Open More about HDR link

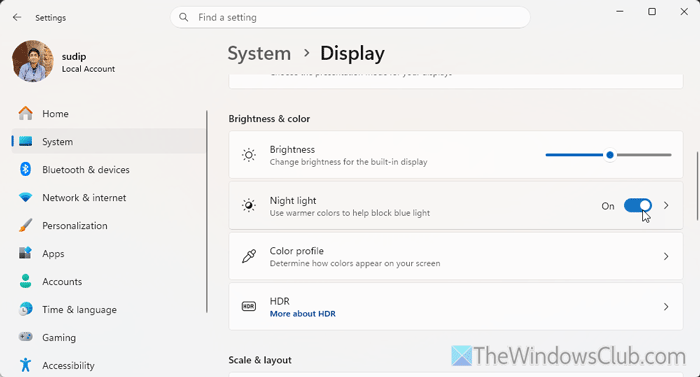point(302,314)
